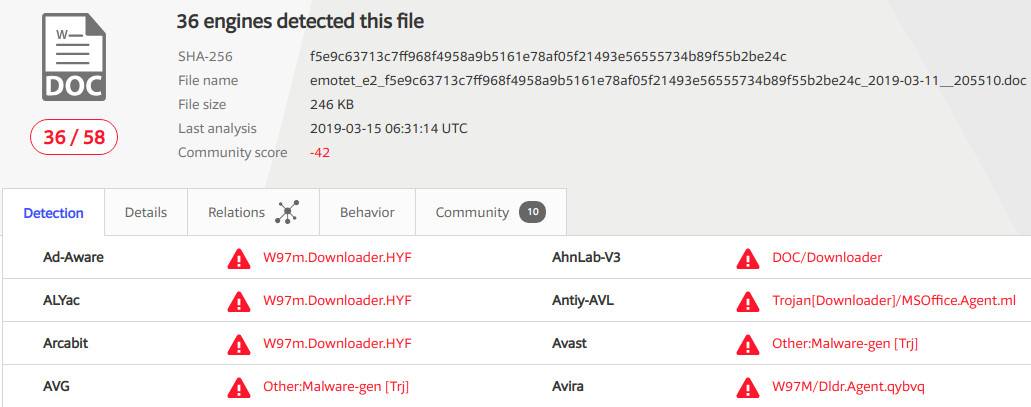1031x407 pixels.
Task: Open the Community tab
Action: pos(491,212)
